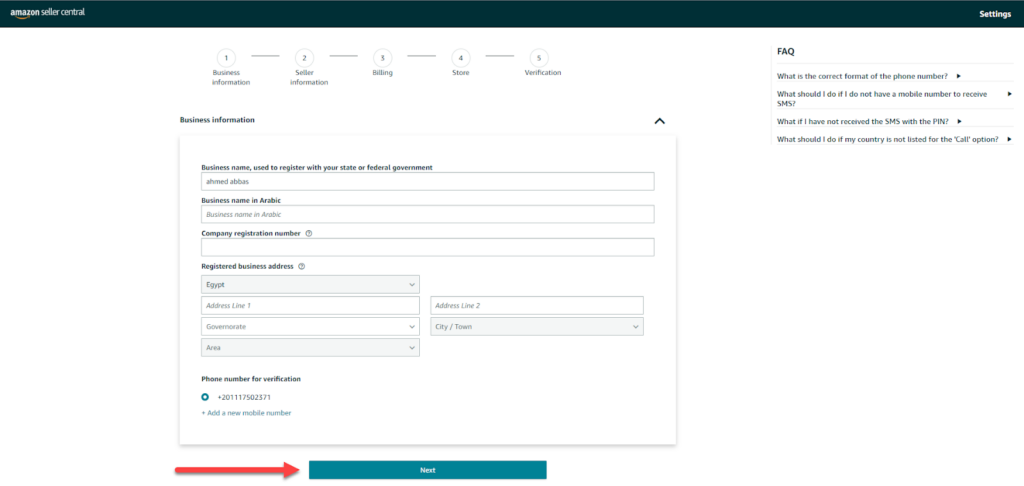Click the Next button
Viewport: 1024px width, 486px height.
point(428,470)
